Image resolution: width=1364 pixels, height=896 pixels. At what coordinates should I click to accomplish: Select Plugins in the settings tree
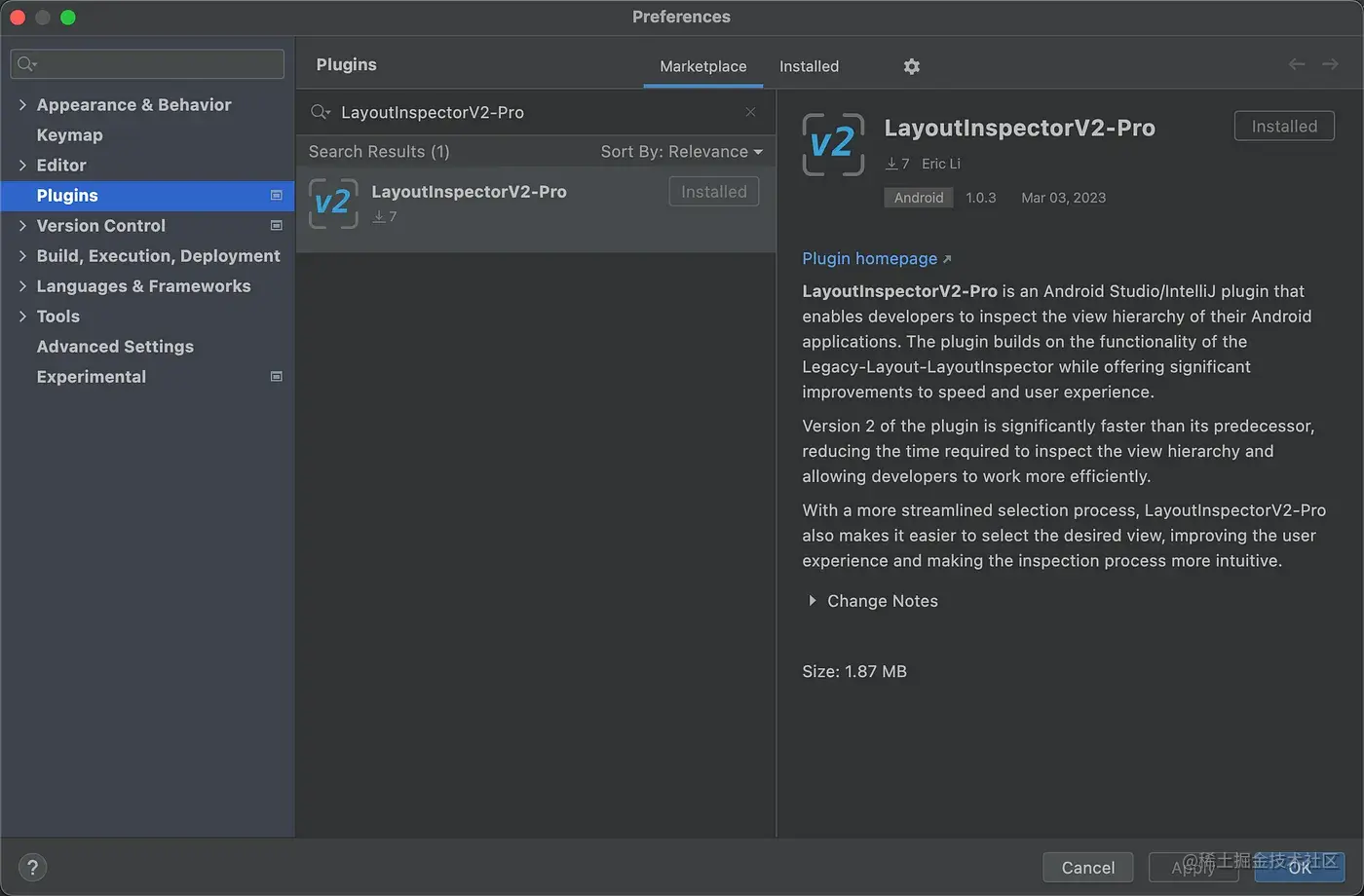click(147, 195)
